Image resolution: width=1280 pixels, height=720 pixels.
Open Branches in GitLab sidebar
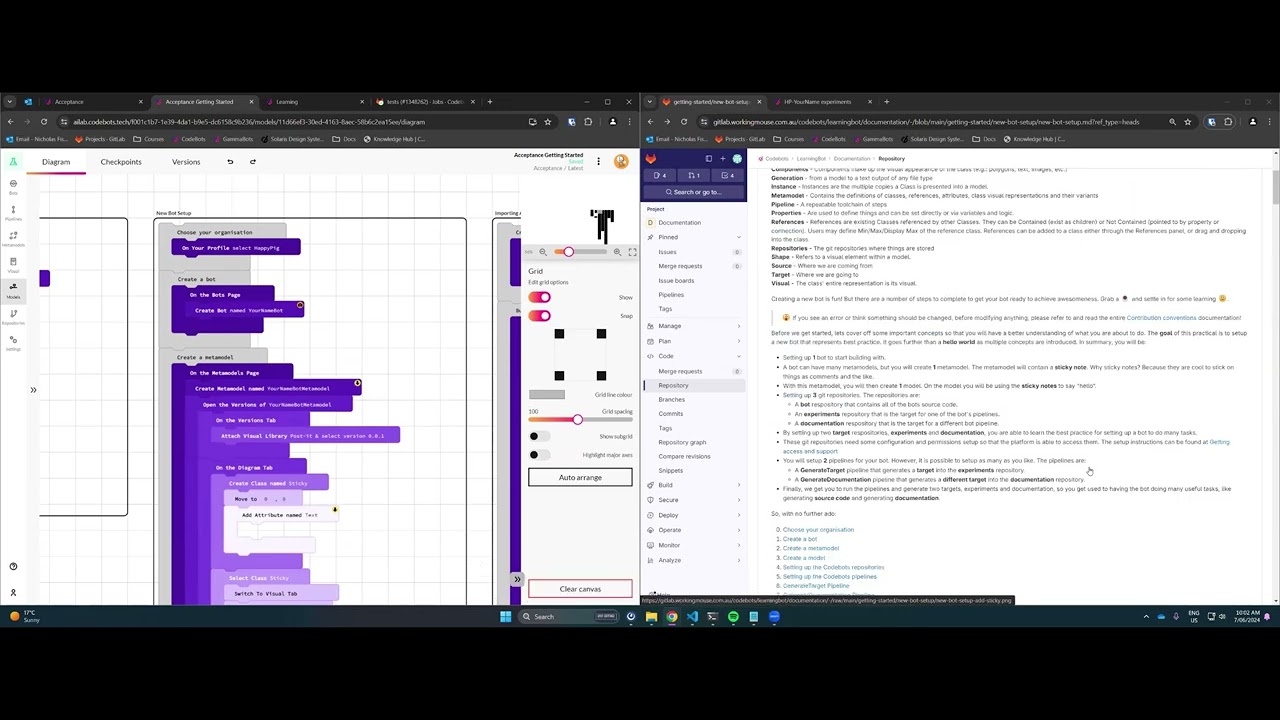(671, 399)
